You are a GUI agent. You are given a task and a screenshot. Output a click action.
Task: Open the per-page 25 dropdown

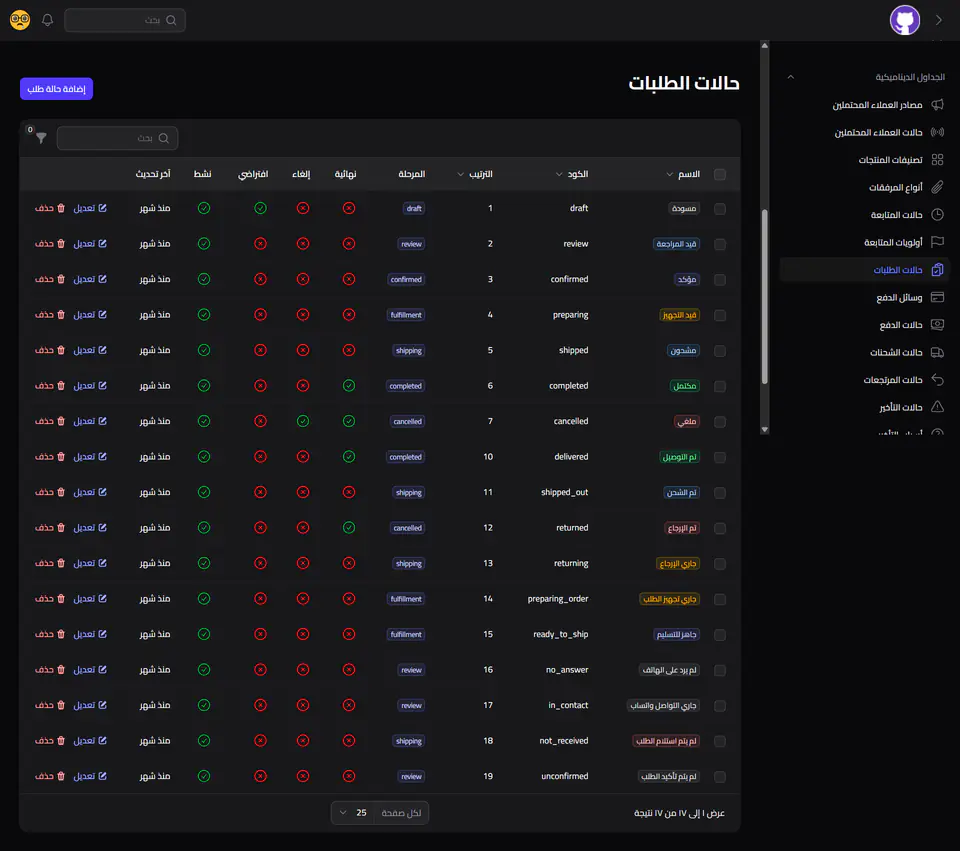coord(380,813)
